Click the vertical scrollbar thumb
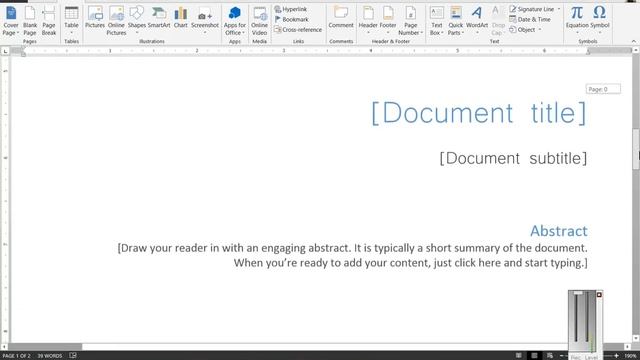The image size is (640, 360). pos(636,149)
